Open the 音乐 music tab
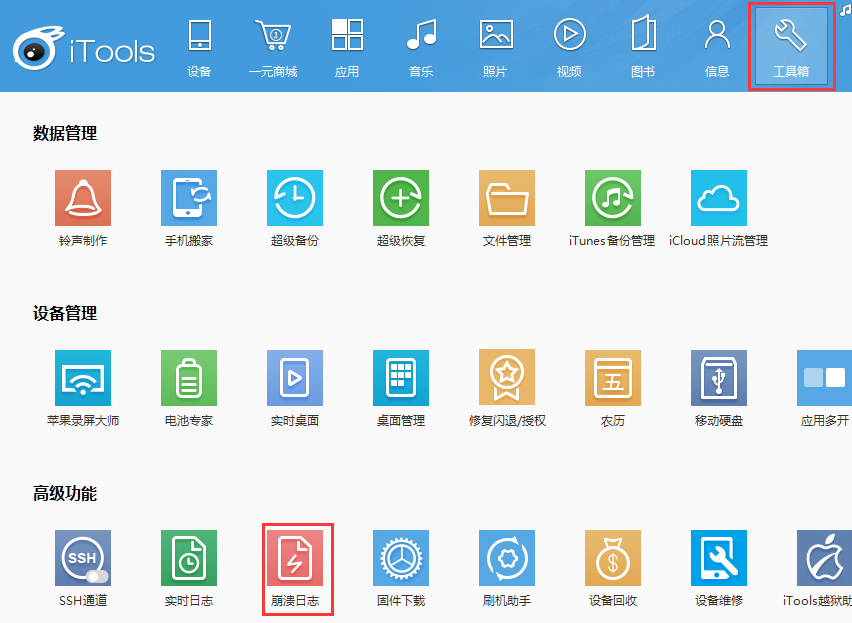 421,48
